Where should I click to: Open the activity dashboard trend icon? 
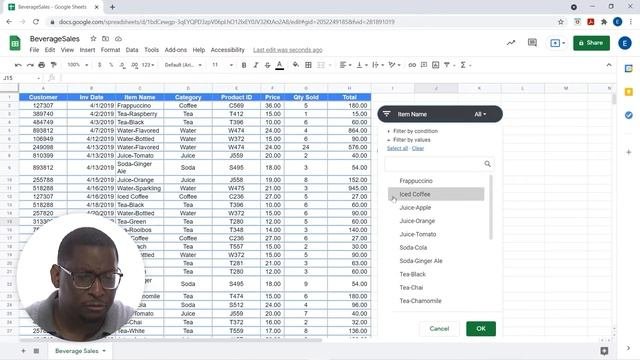pyautogui.click(x=511, y=42)
